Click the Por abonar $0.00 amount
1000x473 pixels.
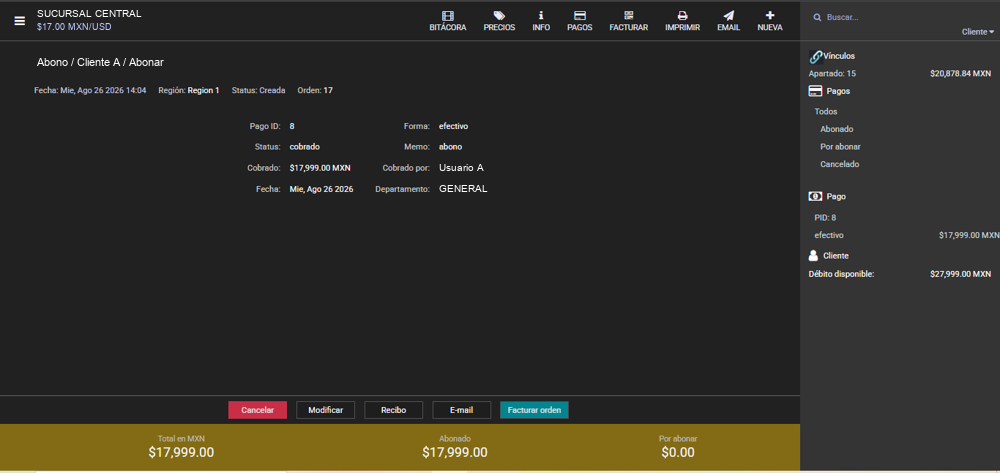678,453
